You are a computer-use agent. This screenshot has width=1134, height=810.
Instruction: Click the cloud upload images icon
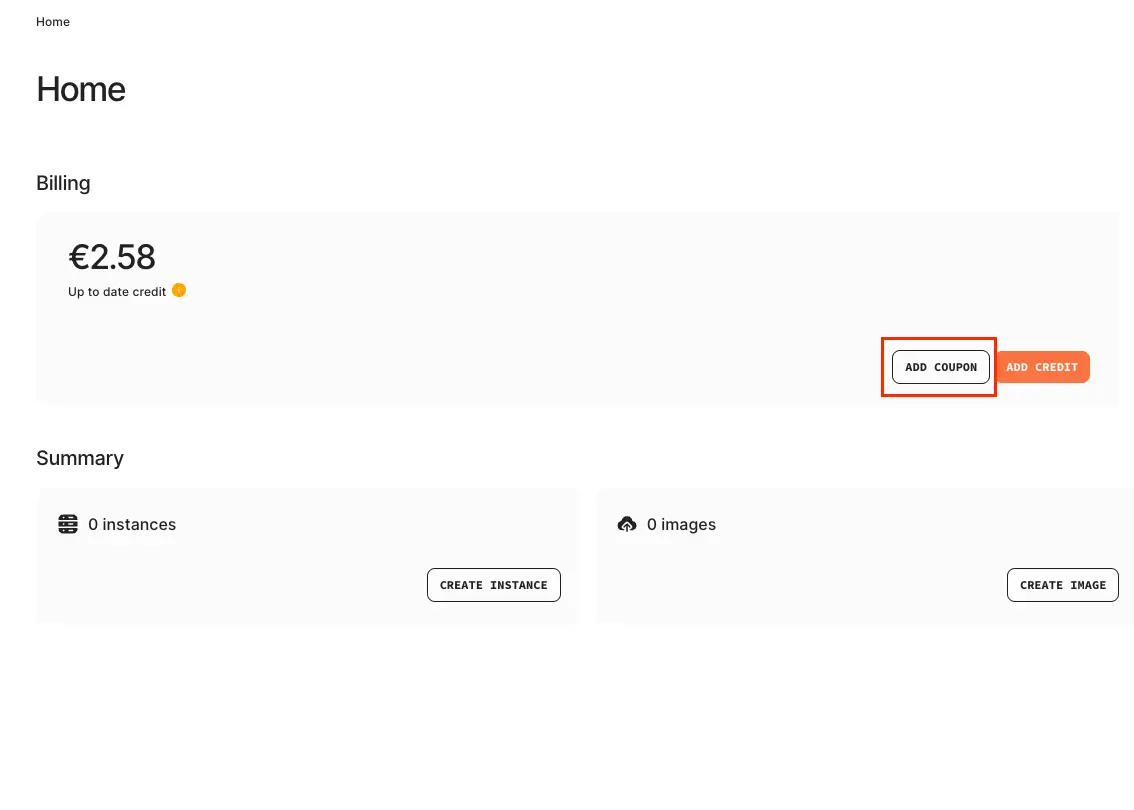click(627, 524)
